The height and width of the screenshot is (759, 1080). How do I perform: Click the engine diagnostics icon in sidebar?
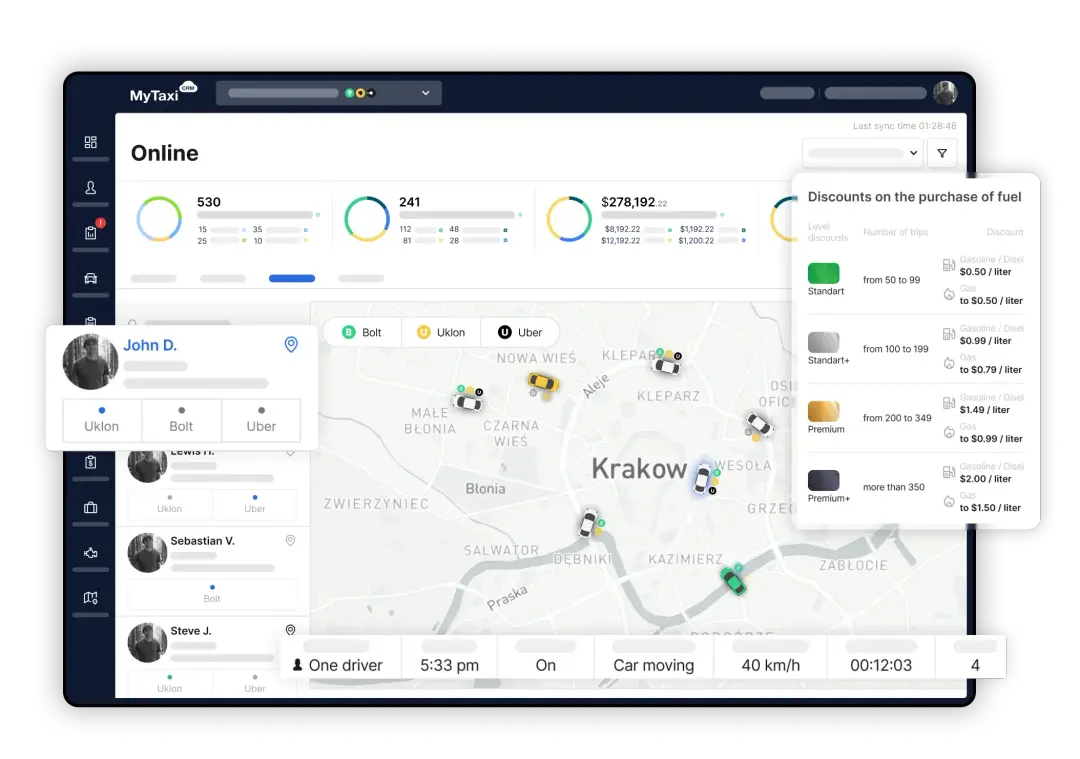pyautogui.click(x=90, y=552)
